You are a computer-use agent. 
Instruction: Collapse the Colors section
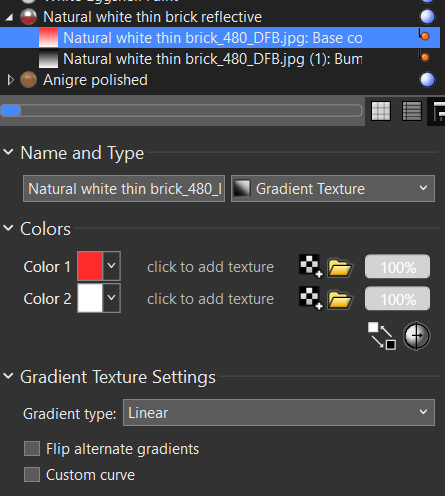click(x=8, y=228)
